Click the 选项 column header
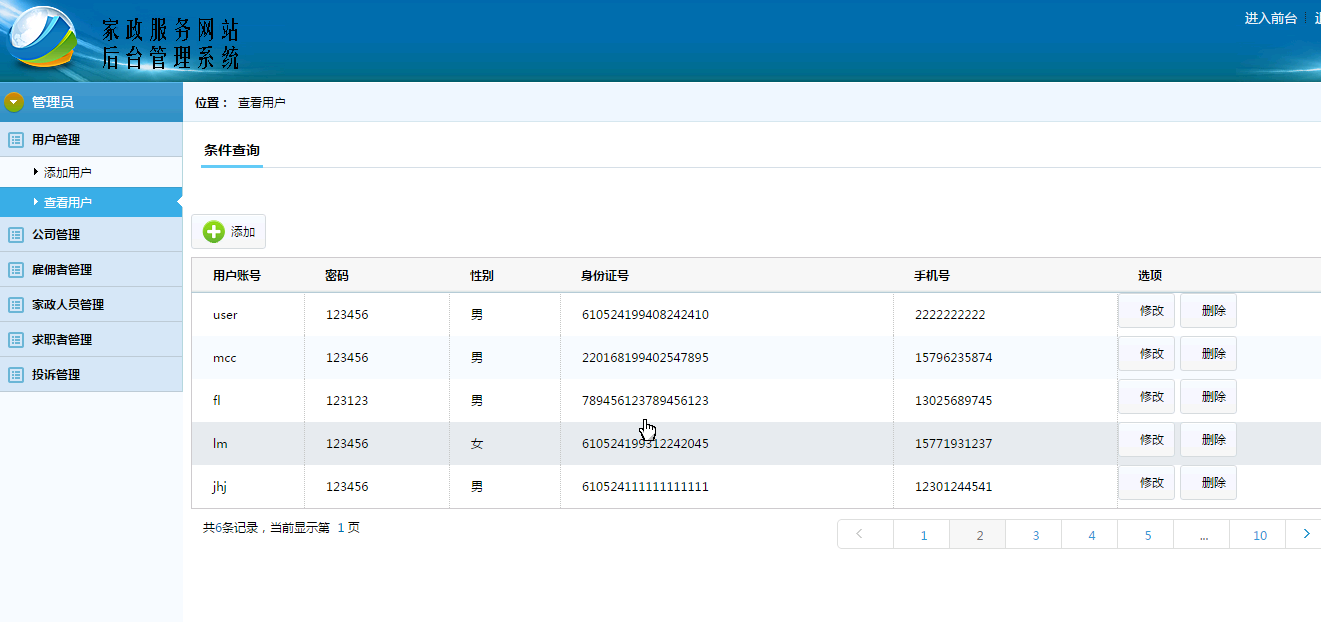The image size is (1321, 622). click(1150, 276)
